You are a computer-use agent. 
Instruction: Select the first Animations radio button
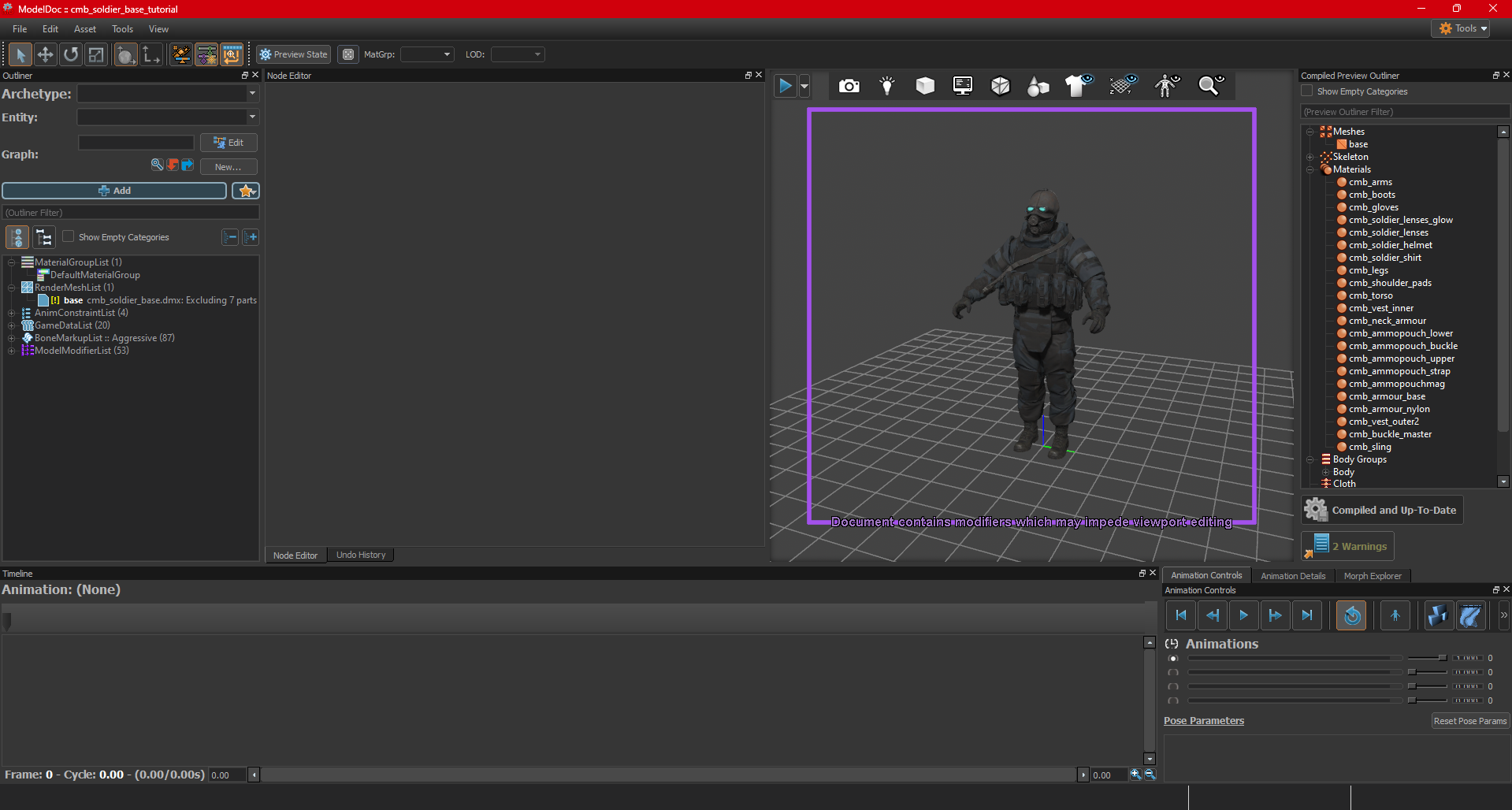coord(1173,659)
